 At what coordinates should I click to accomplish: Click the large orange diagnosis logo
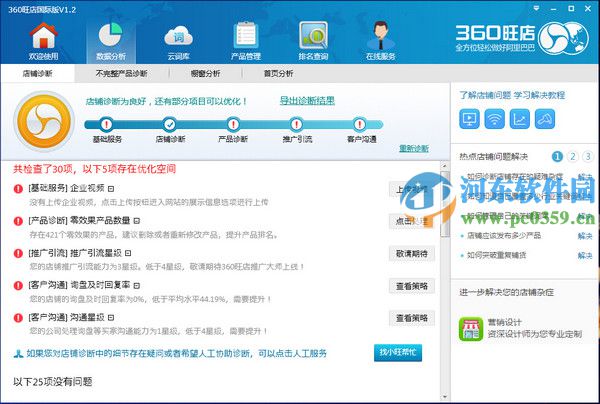(x=44, y=121)
